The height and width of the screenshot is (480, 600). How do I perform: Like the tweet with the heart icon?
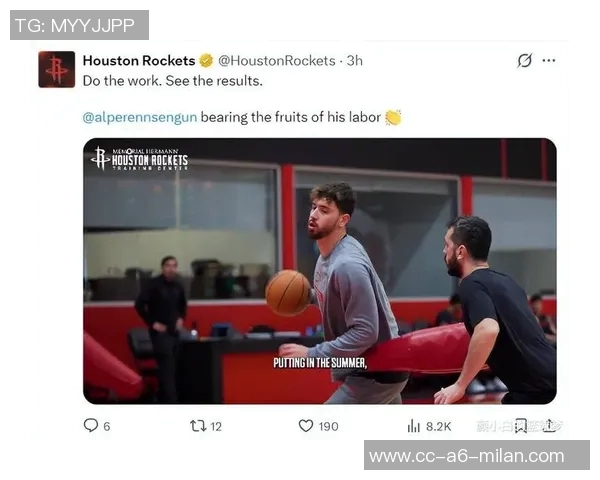tap(306, 426)
